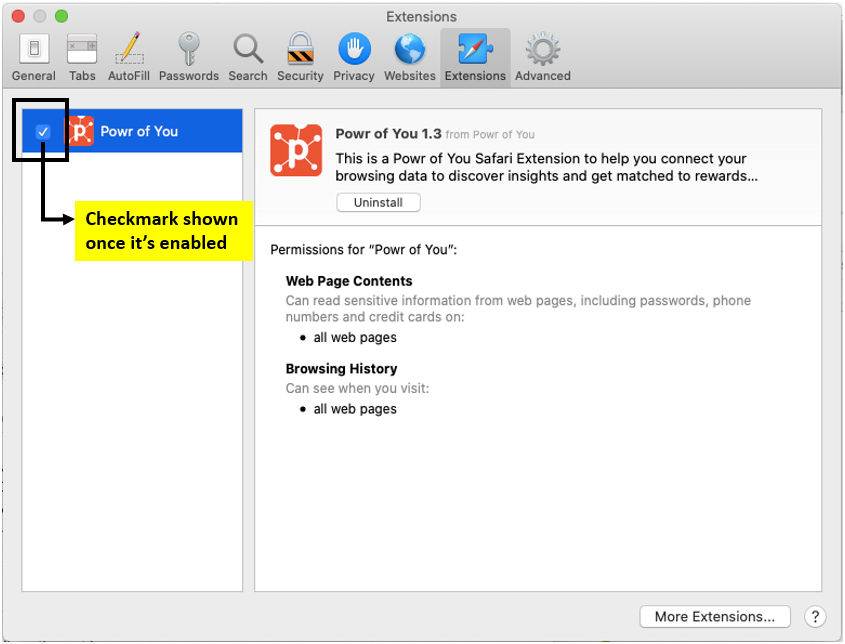Click 'Can see when you visit:' text

tap(357, 389)
